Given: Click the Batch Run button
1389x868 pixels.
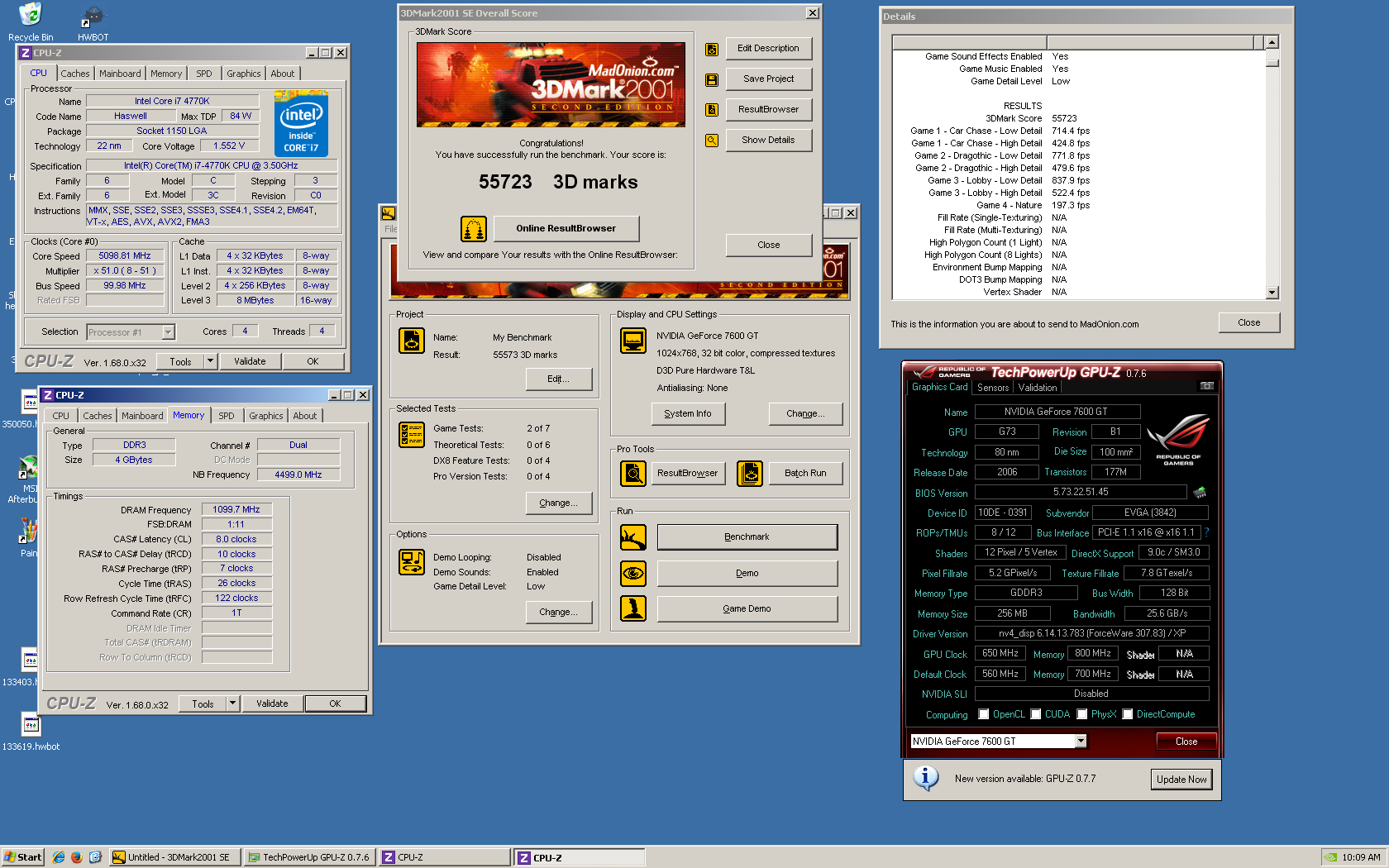Looking at the screenshot, I should (806, 473).
